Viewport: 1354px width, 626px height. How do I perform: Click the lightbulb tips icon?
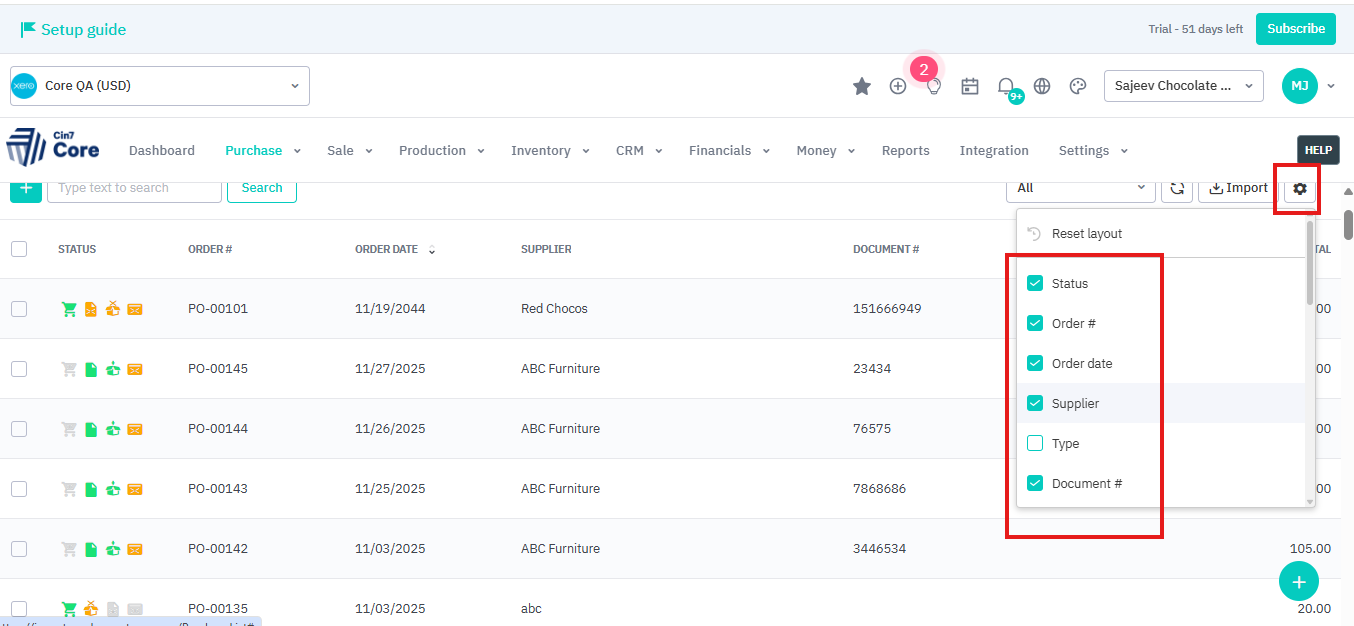pos(934,86)
